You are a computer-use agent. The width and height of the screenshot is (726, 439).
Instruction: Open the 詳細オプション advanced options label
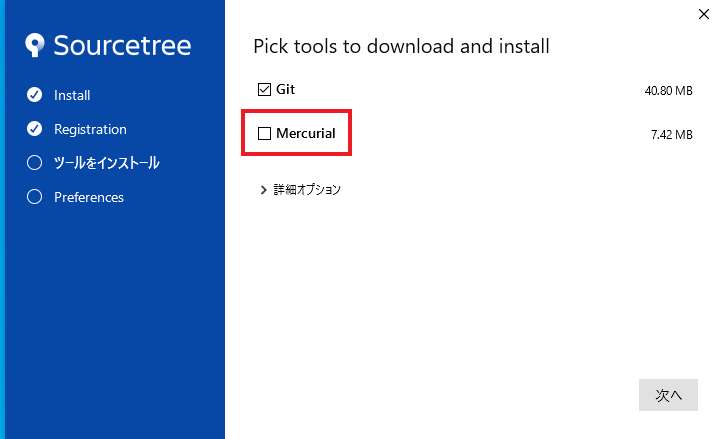click(x=307, y=190)
